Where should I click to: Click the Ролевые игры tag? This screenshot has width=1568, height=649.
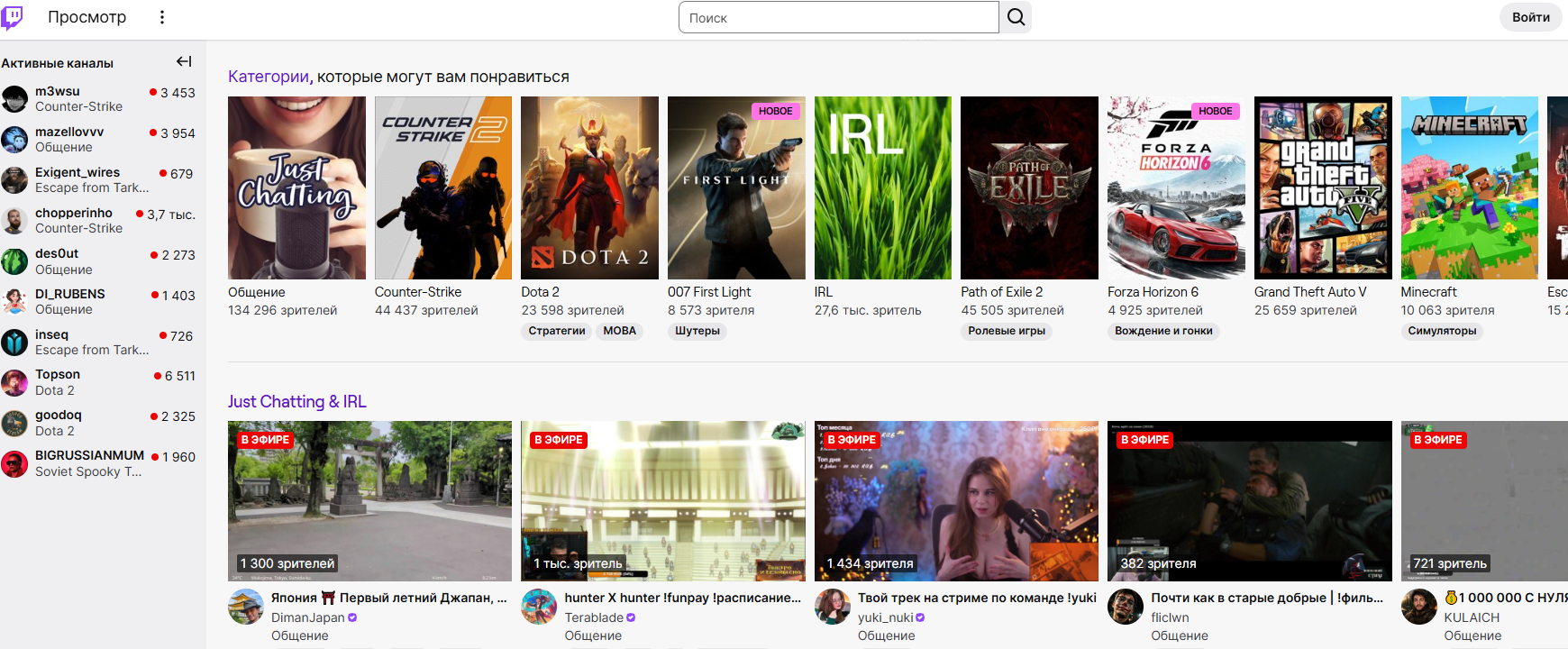1007,331
